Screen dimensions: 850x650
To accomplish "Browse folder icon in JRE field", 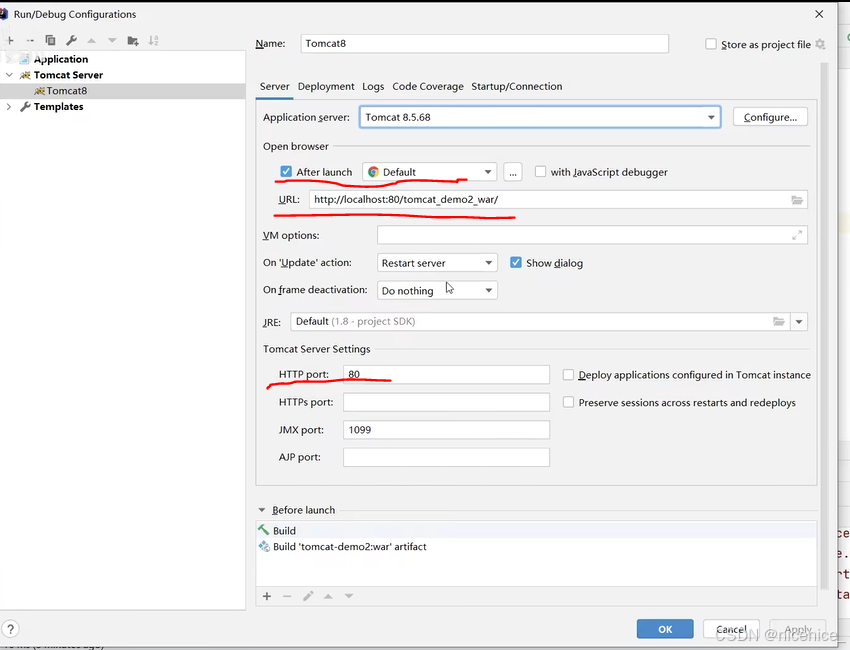I will click(778, 321).
